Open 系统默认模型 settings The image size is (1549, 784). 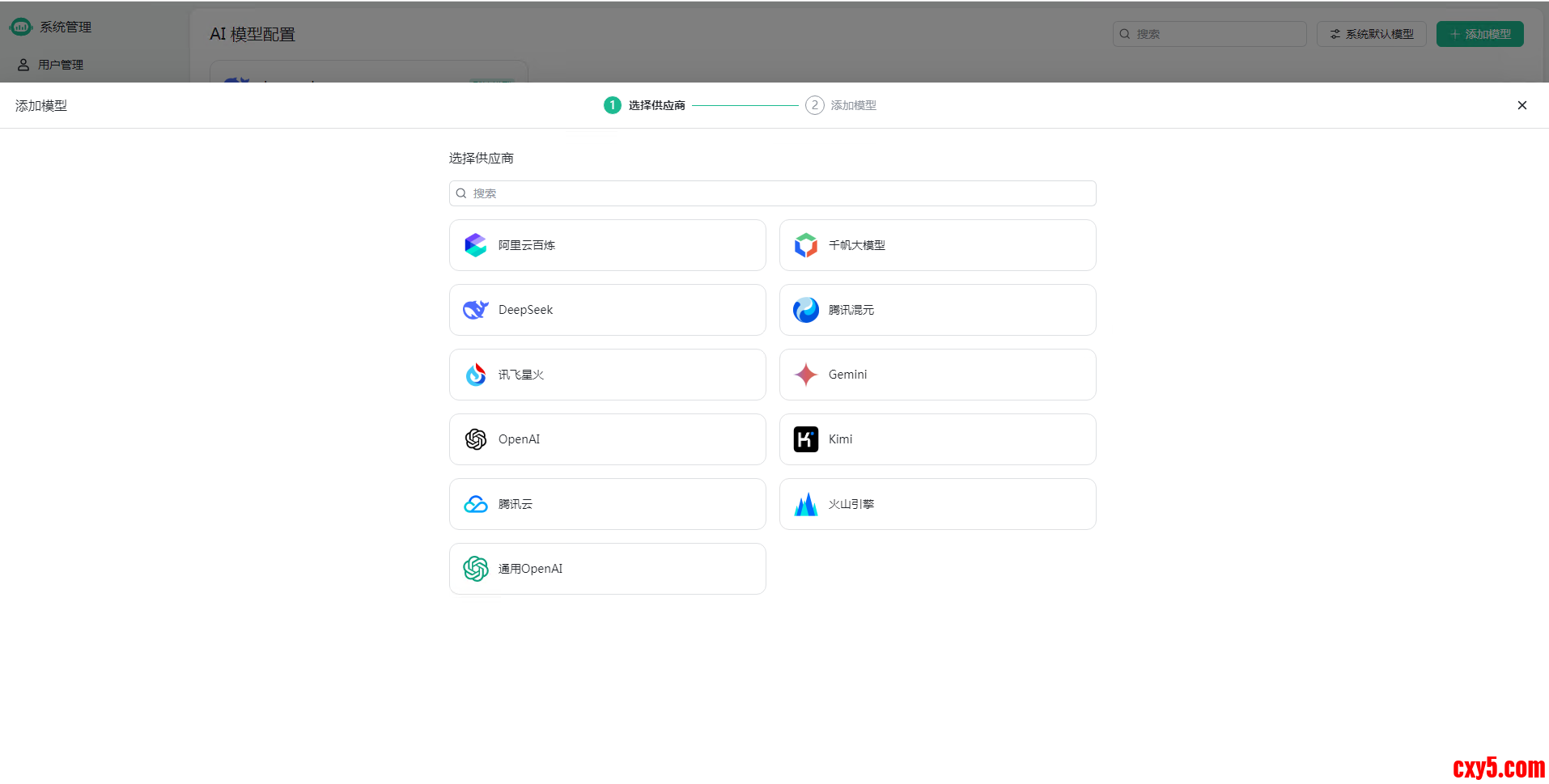(x=1371, y=34)
